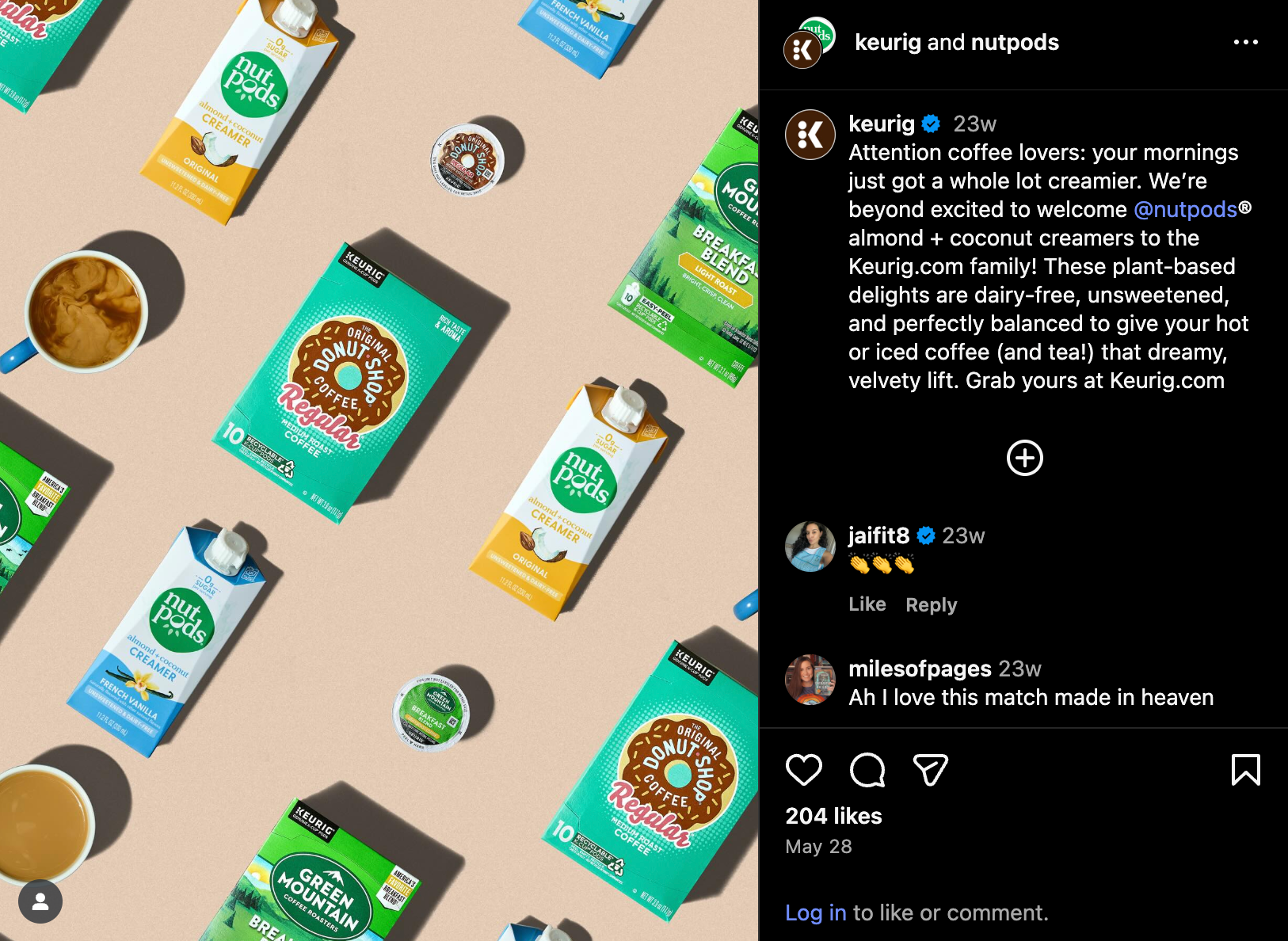Like jaifit8's comment

pos(867,604)
